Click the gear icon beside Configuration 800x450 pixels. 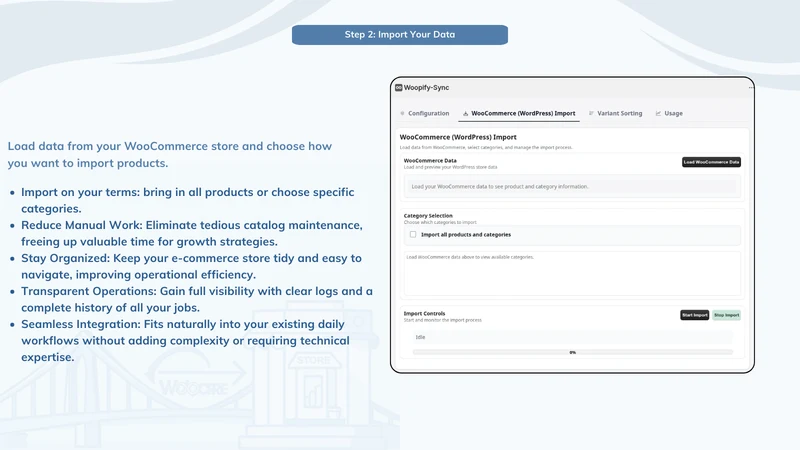point(402,113)
